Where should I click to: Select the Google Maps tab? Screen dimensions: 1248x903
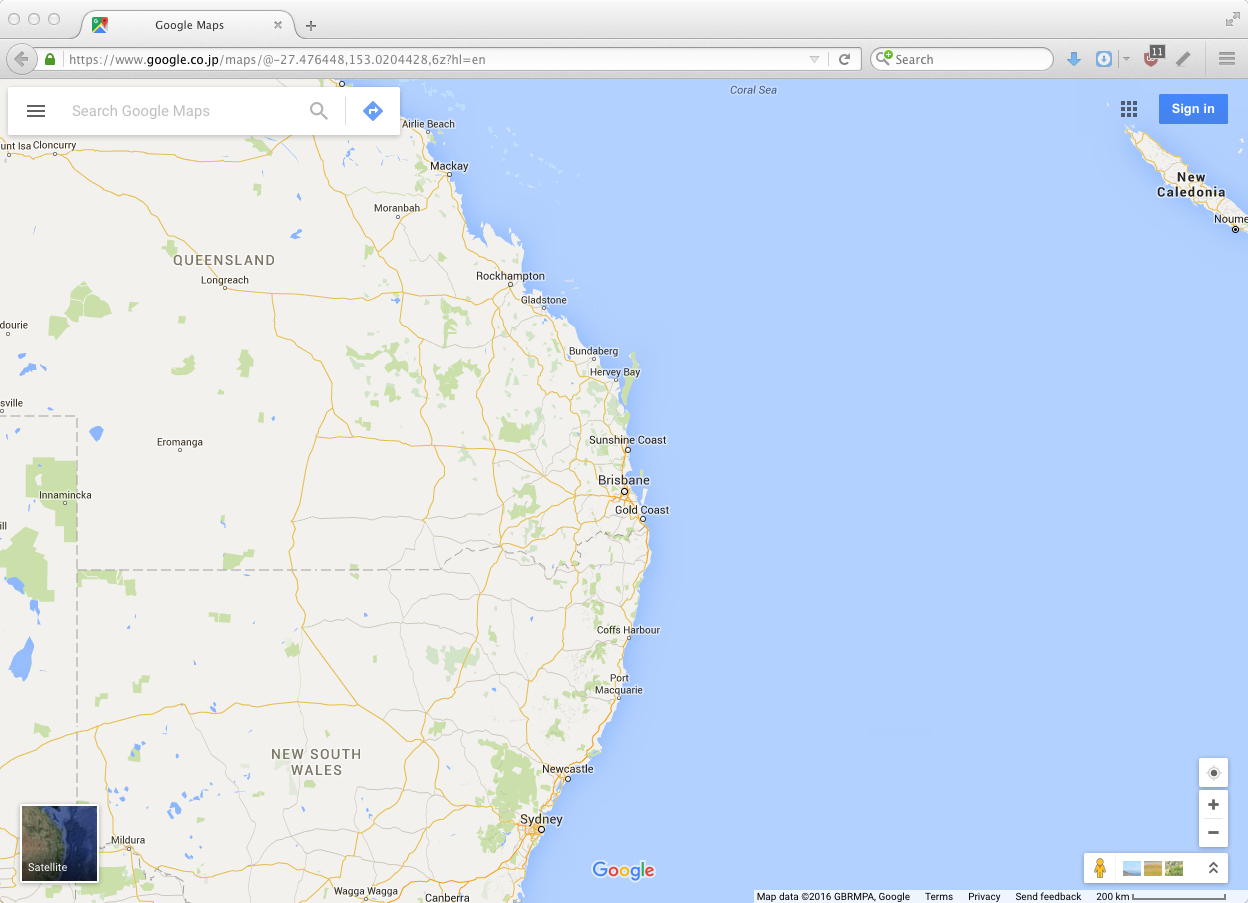point(188,25)
